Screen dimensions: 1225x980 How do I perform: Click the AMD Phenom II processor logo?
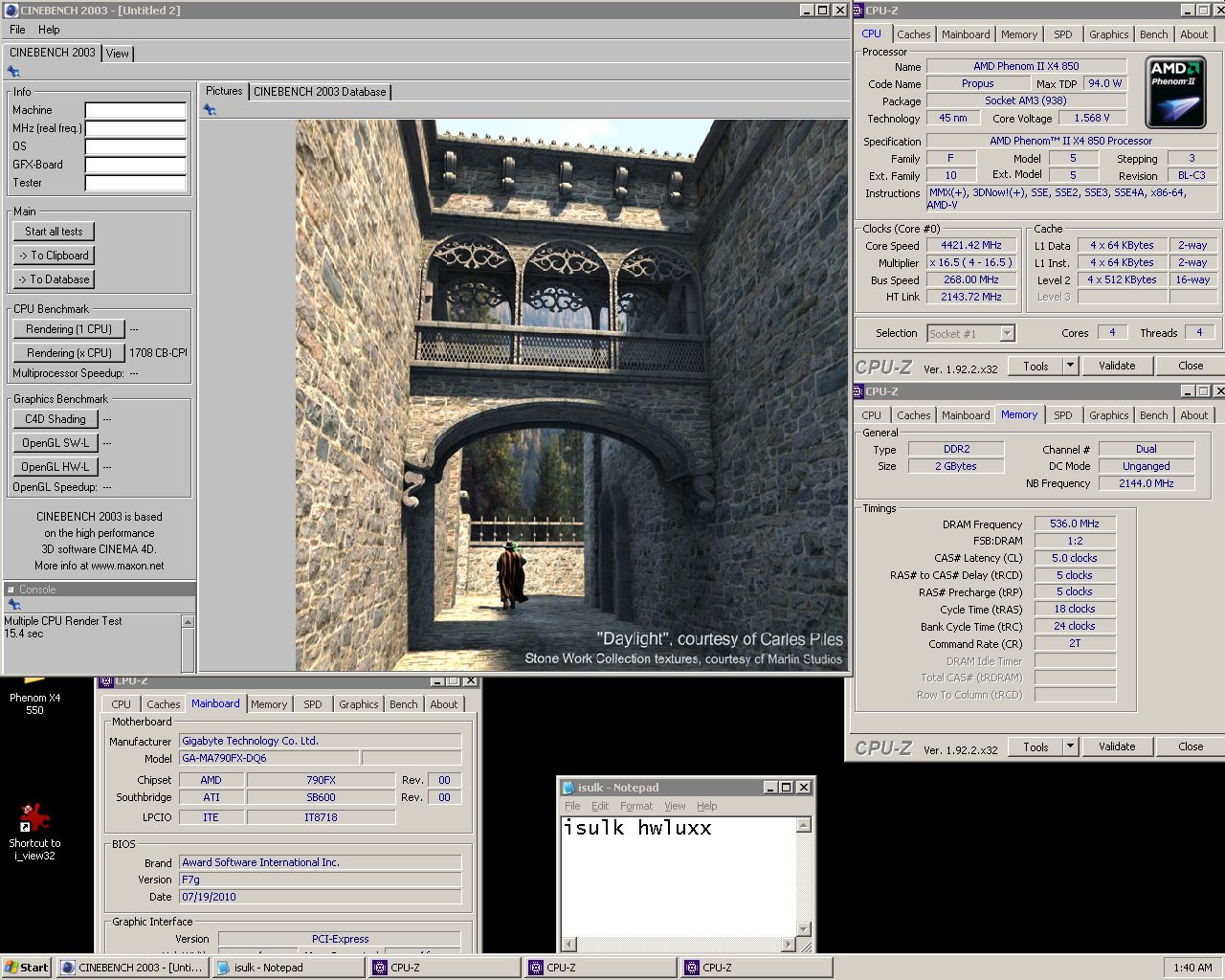point(1174,92)
